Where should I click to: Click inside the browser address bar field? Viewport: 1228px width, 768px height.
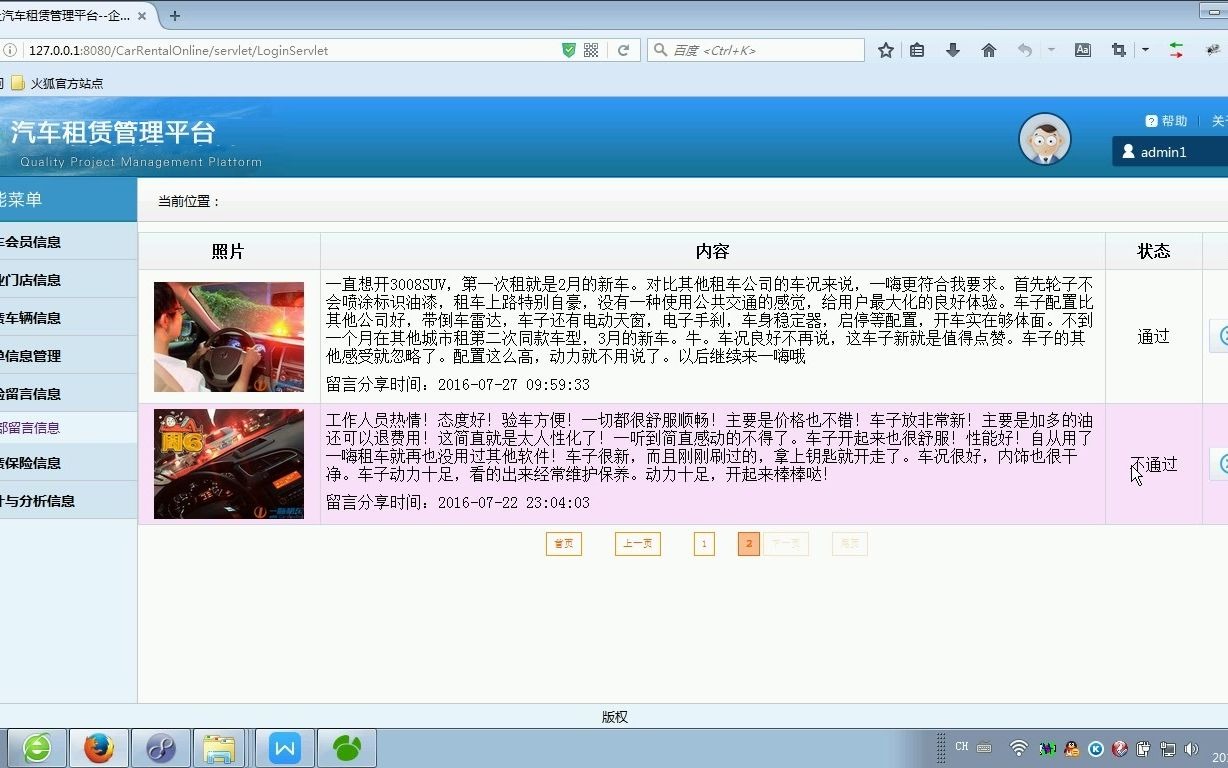point(300,48)
